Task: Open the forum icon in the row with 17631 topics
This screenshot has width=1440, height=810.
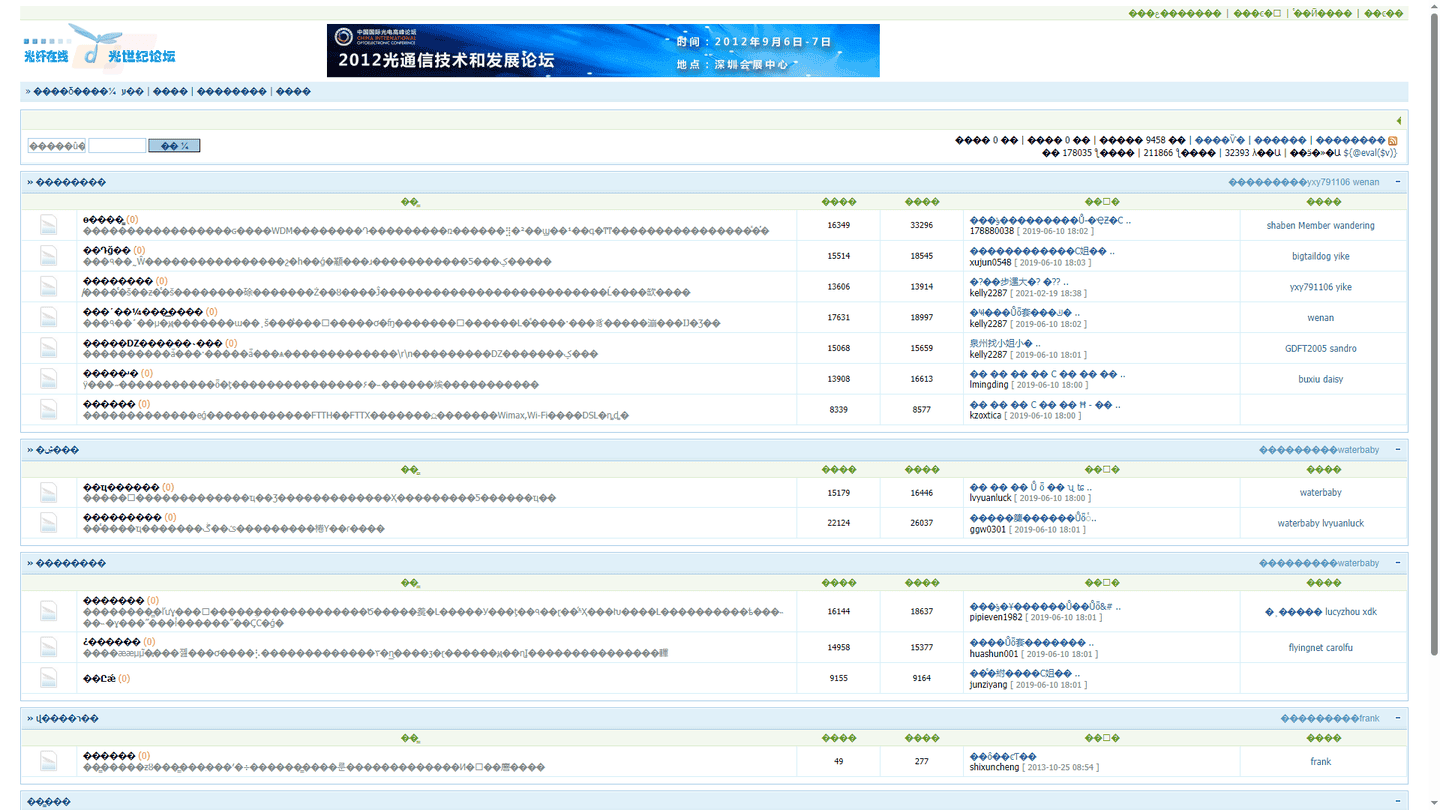Action: point(48,317)
